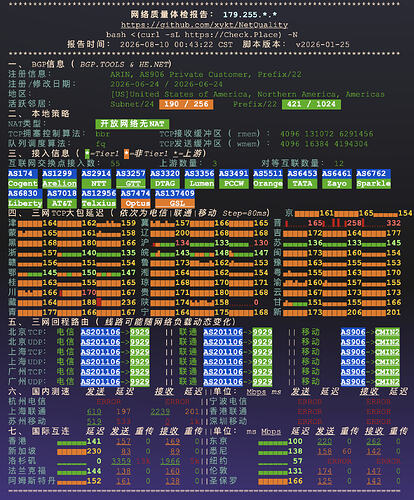Click the green 开放网络无NAT badge
Screen dimensions: 414x500
tap(132, 124)
